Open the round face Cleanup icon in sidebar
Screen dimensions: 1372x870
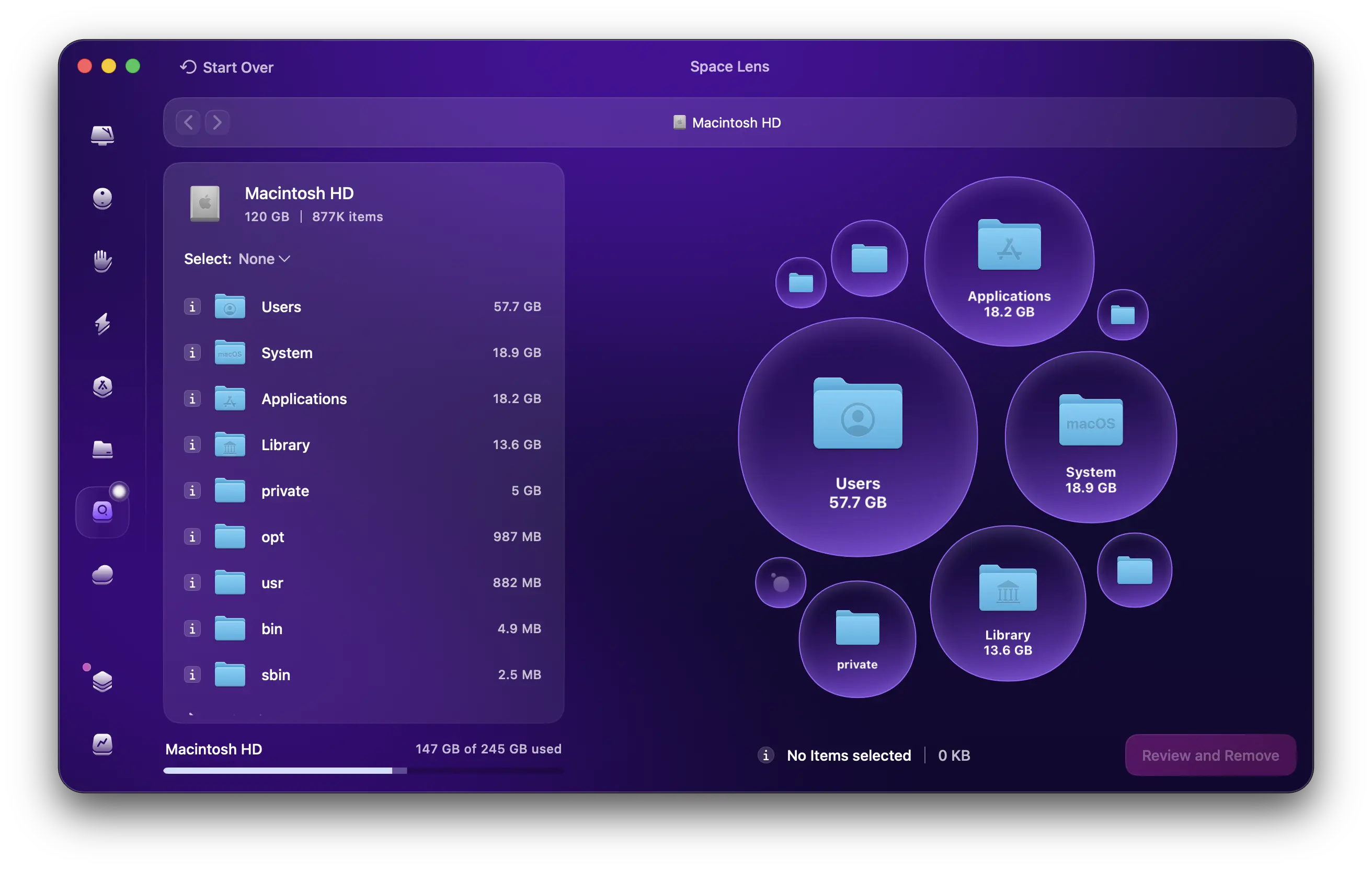pyautogui.click(x=102, y=198)
